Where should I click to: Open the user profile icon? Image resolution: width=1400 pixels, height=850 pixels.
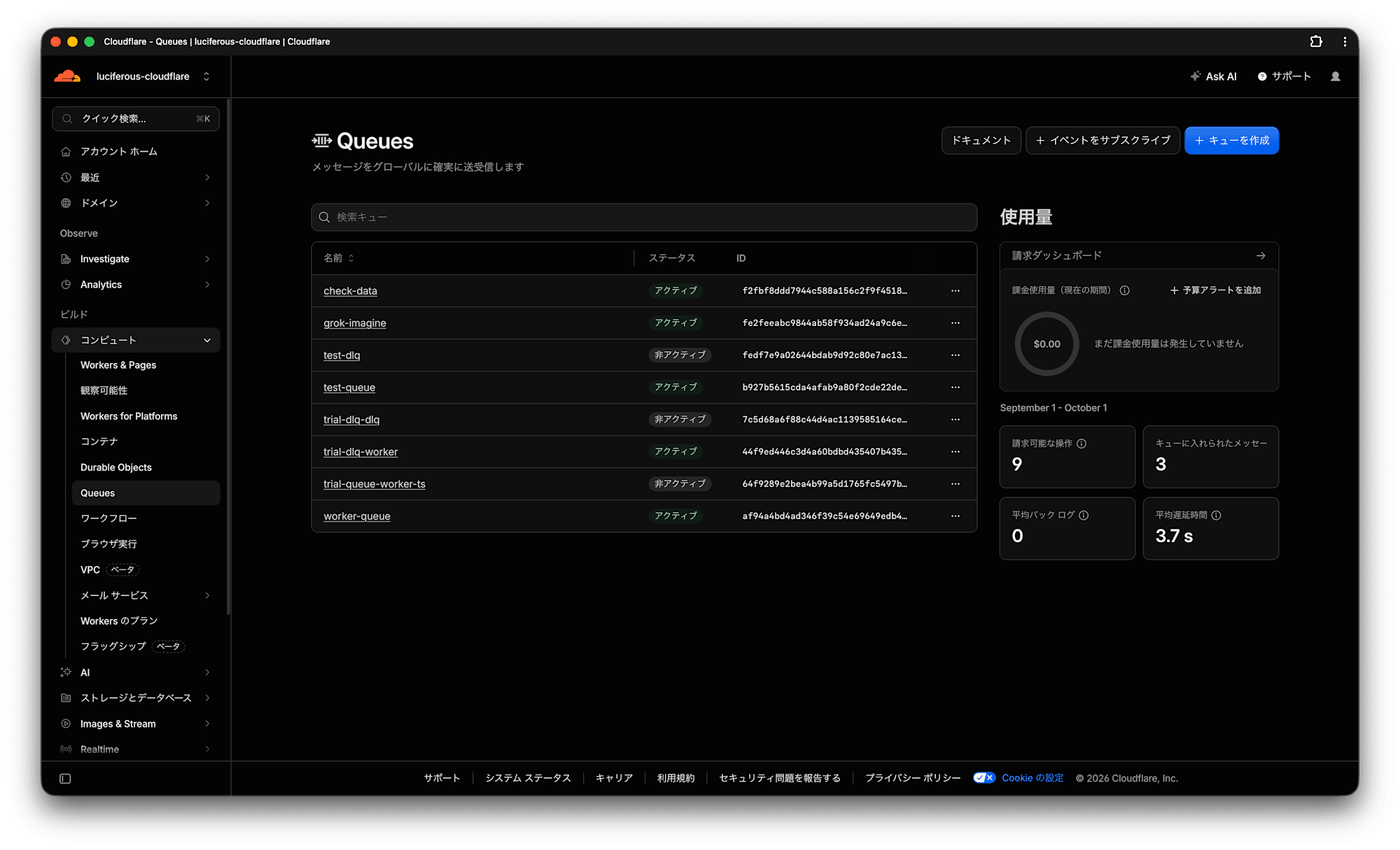pos(1336,76)
